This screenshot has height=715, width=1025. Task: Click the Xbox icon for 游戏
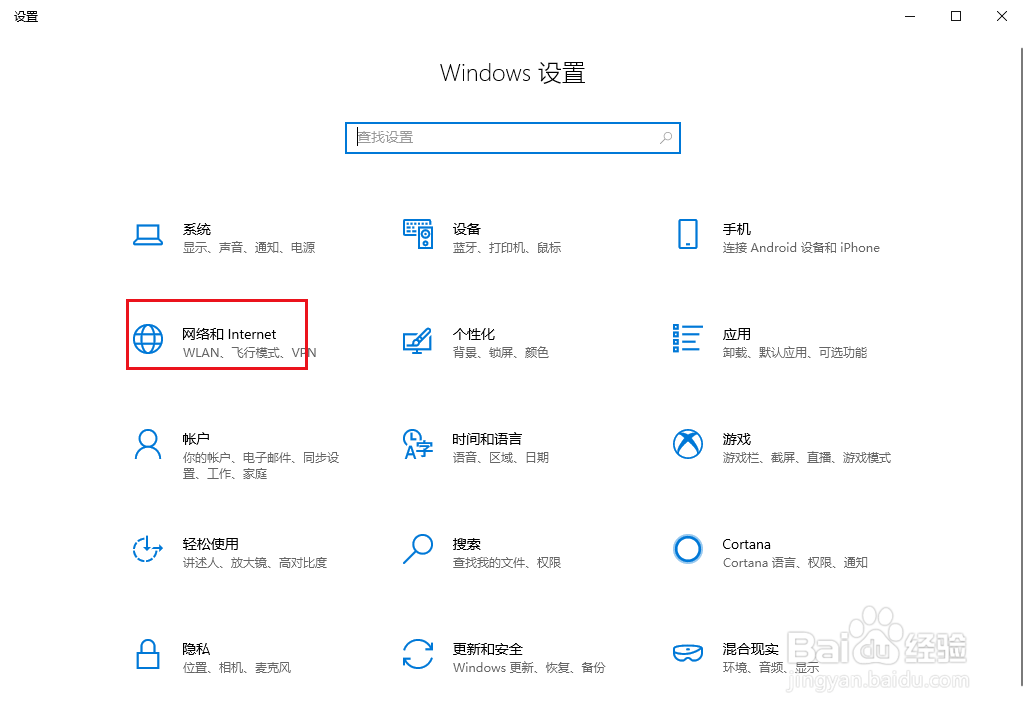pyautogui.click(x=688, y=444)
